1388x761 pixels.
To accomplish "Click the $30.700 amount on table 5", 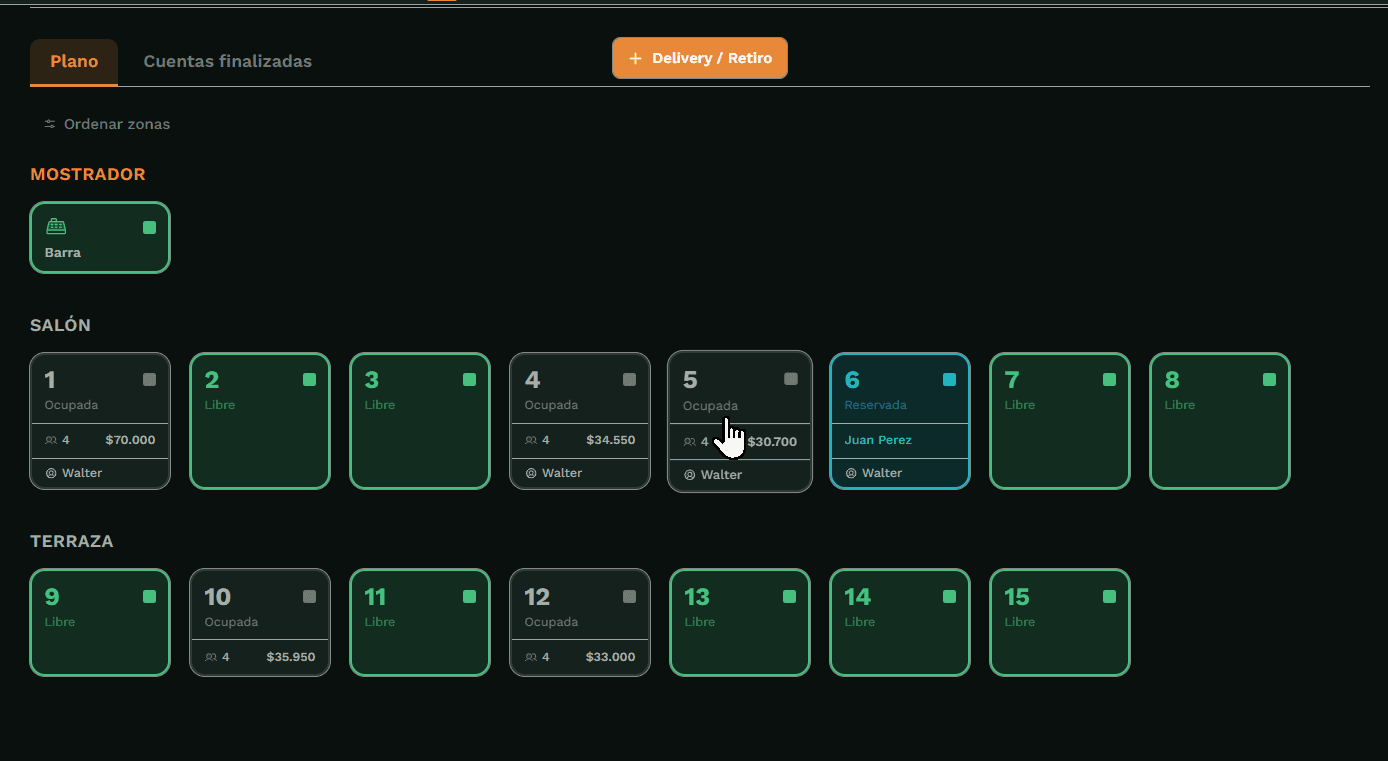I will (772, 442).
